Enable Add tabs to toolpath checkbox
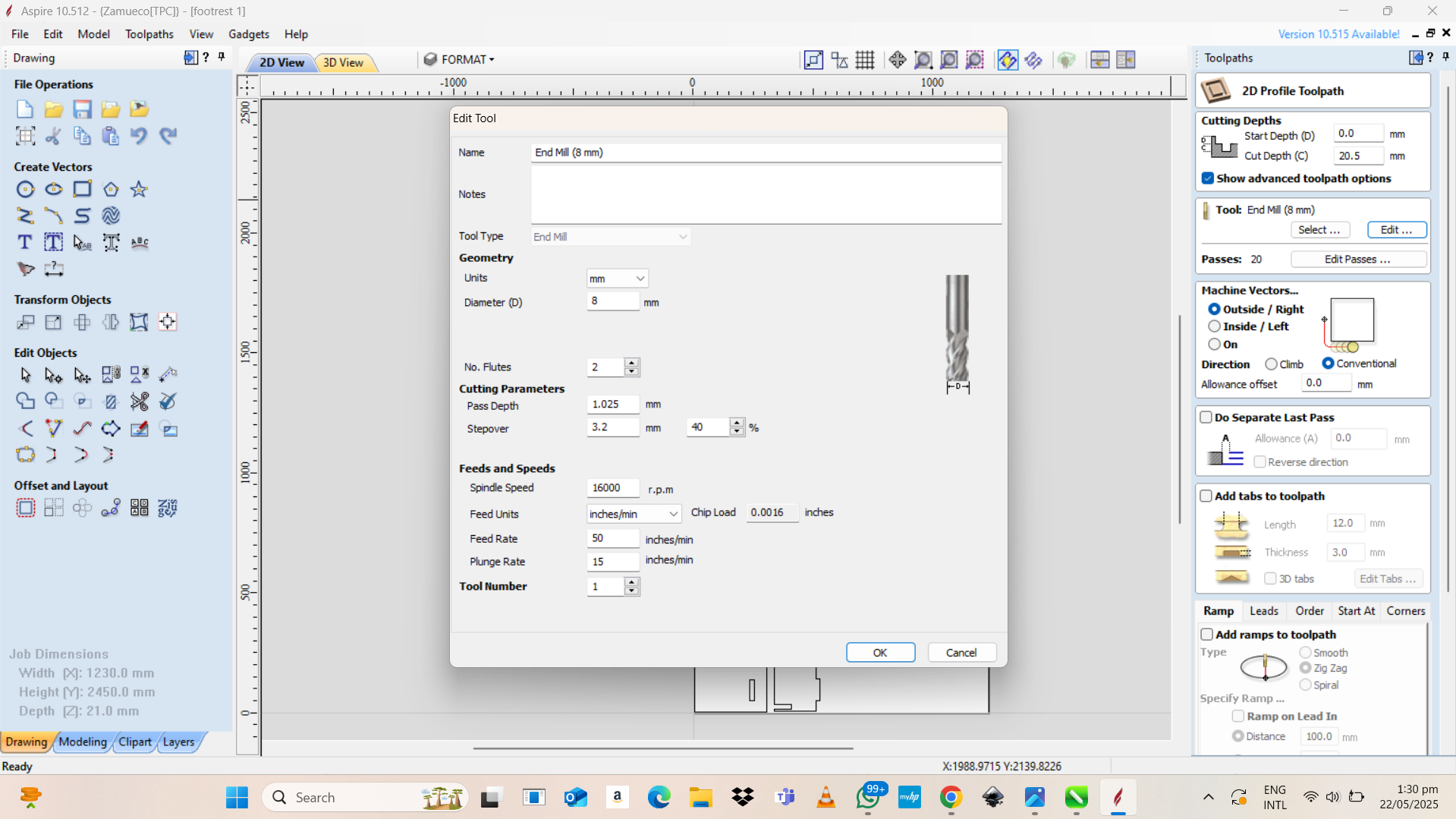Viewport: 1456px width, 819px height. [x=1206, y=496]
